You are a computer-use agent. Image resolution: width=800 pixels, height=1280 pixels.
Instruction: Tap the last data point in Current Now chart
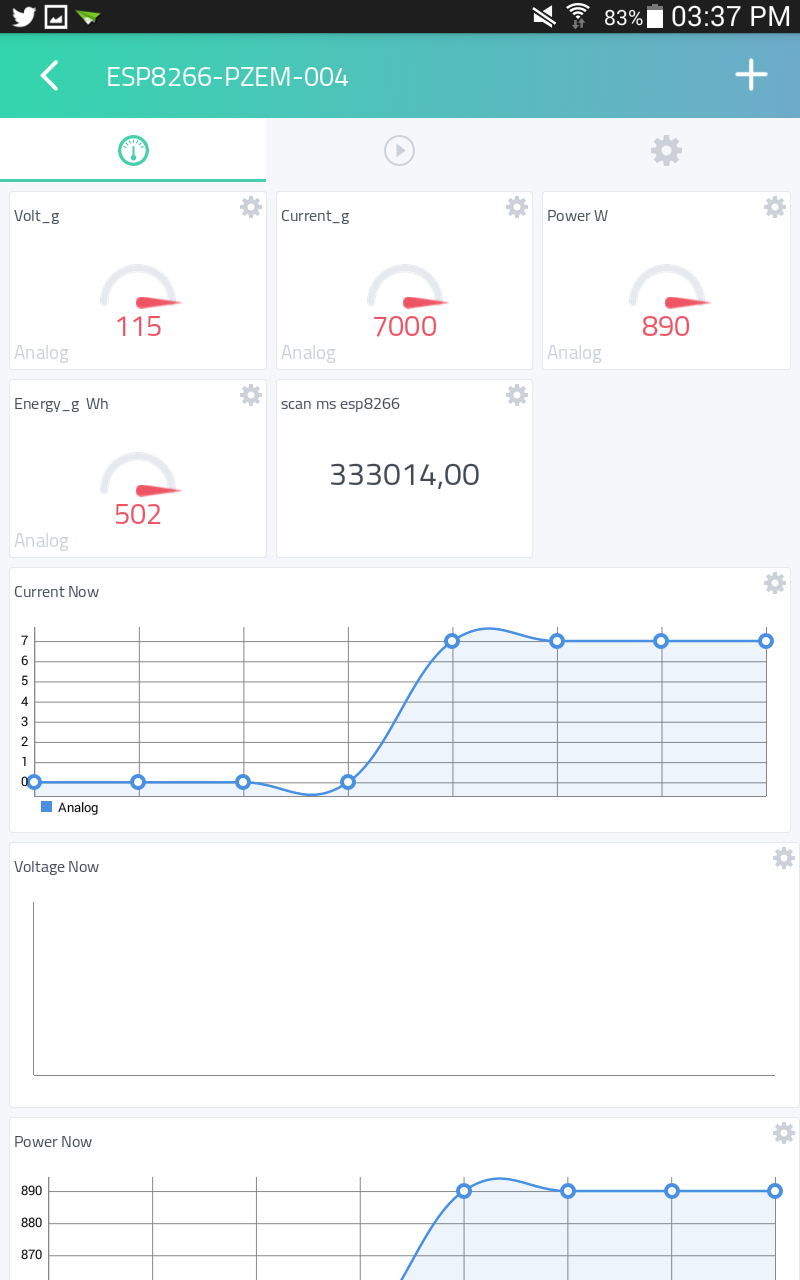click(766, 641)
